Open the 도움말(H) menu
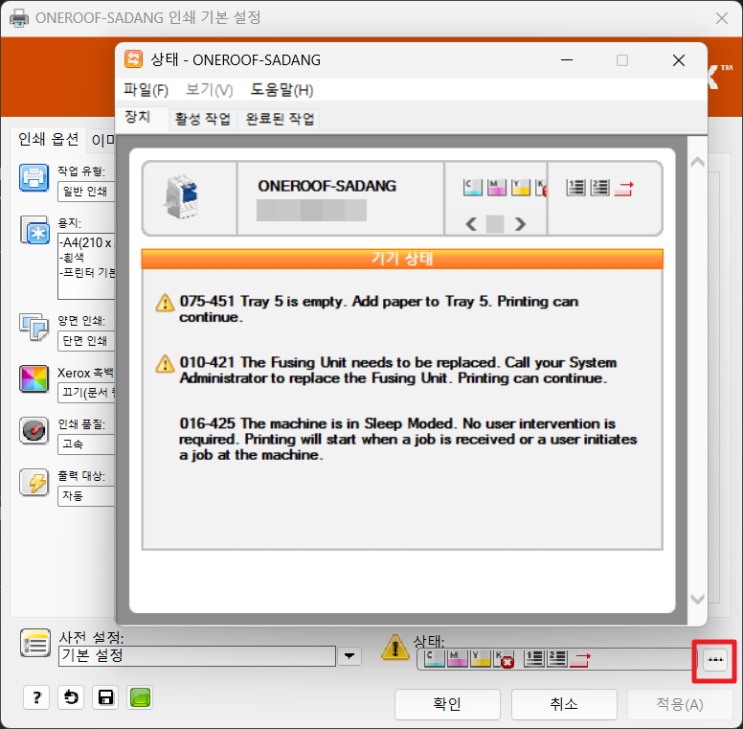743x729 pixels. (282, 90)
